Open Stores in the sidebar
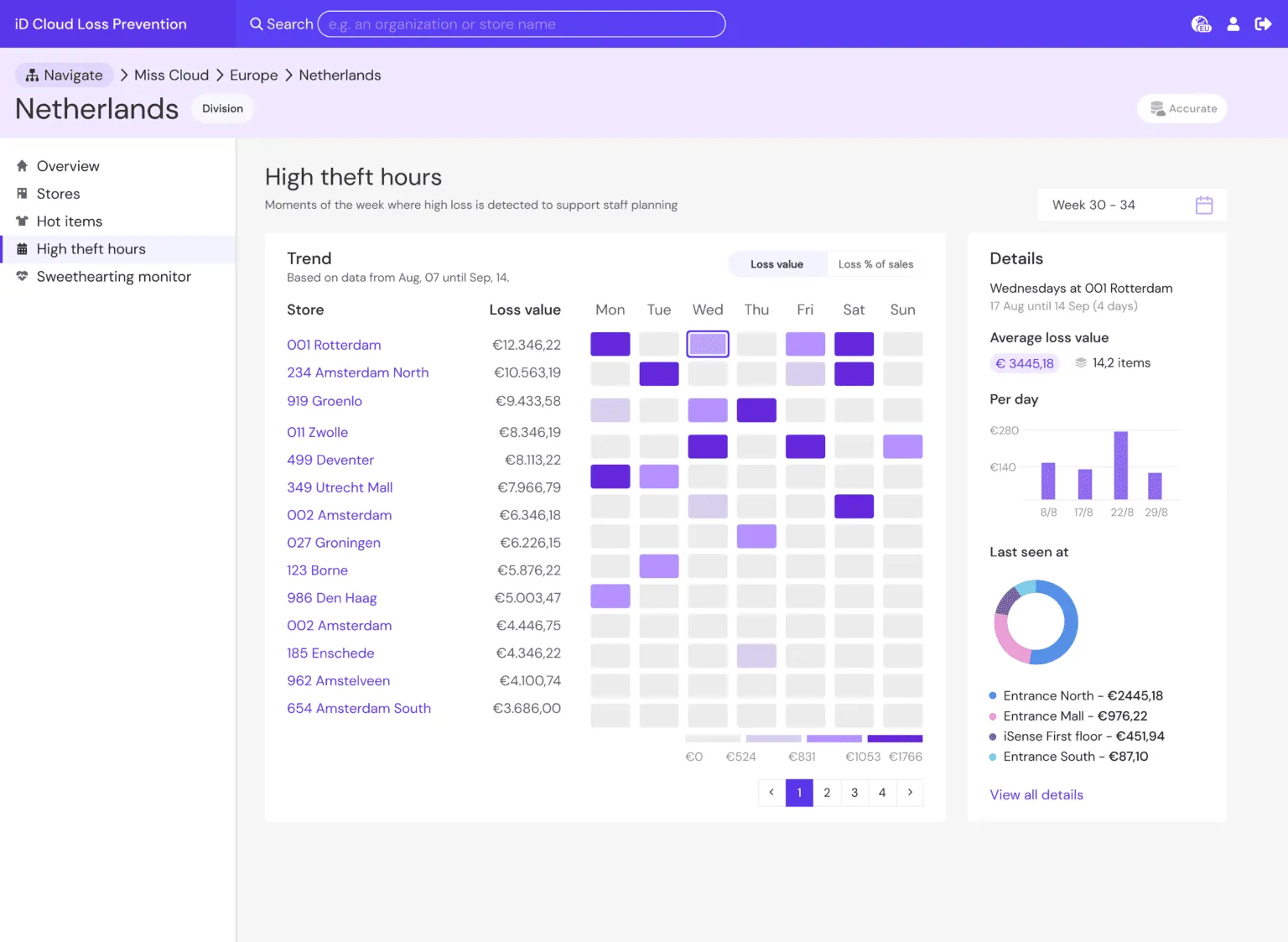The image size is (1288, 942). pyautogui.click(x=58, y=194)
